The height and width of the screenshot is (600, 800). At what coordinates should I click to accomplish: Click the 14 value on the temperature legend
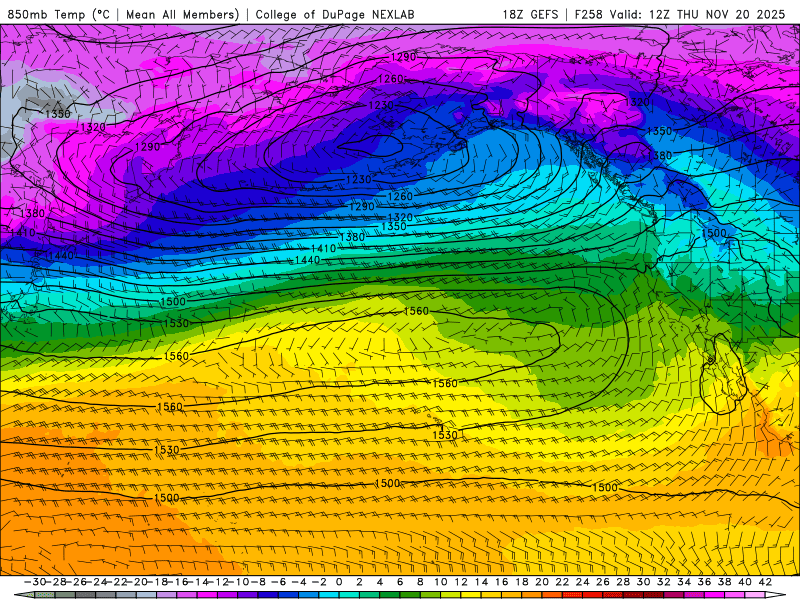tap(482, 582)
